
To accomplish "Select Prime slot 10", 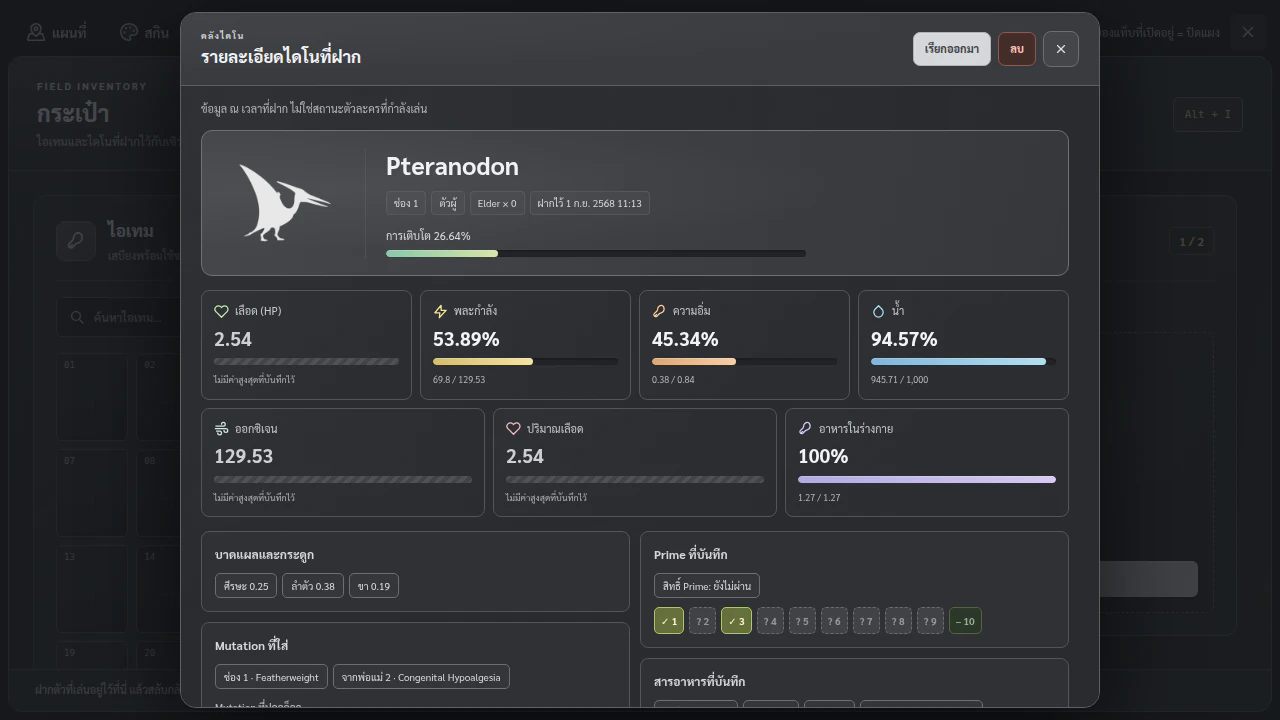I will 965,621.
